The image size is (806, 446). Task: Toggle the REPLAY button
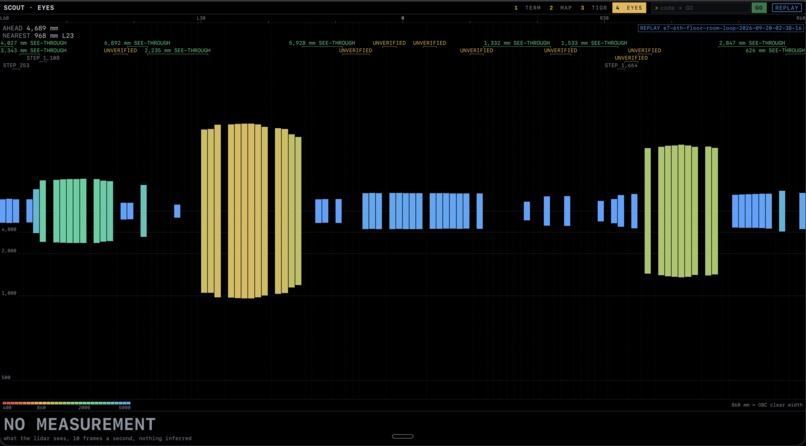click(786, 8)
